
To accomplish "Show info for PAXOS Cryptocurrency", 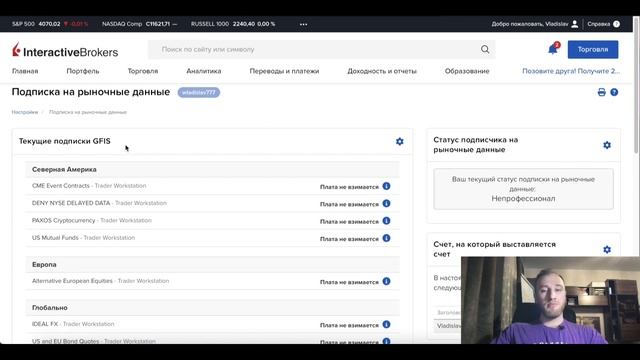I will 386,221.
